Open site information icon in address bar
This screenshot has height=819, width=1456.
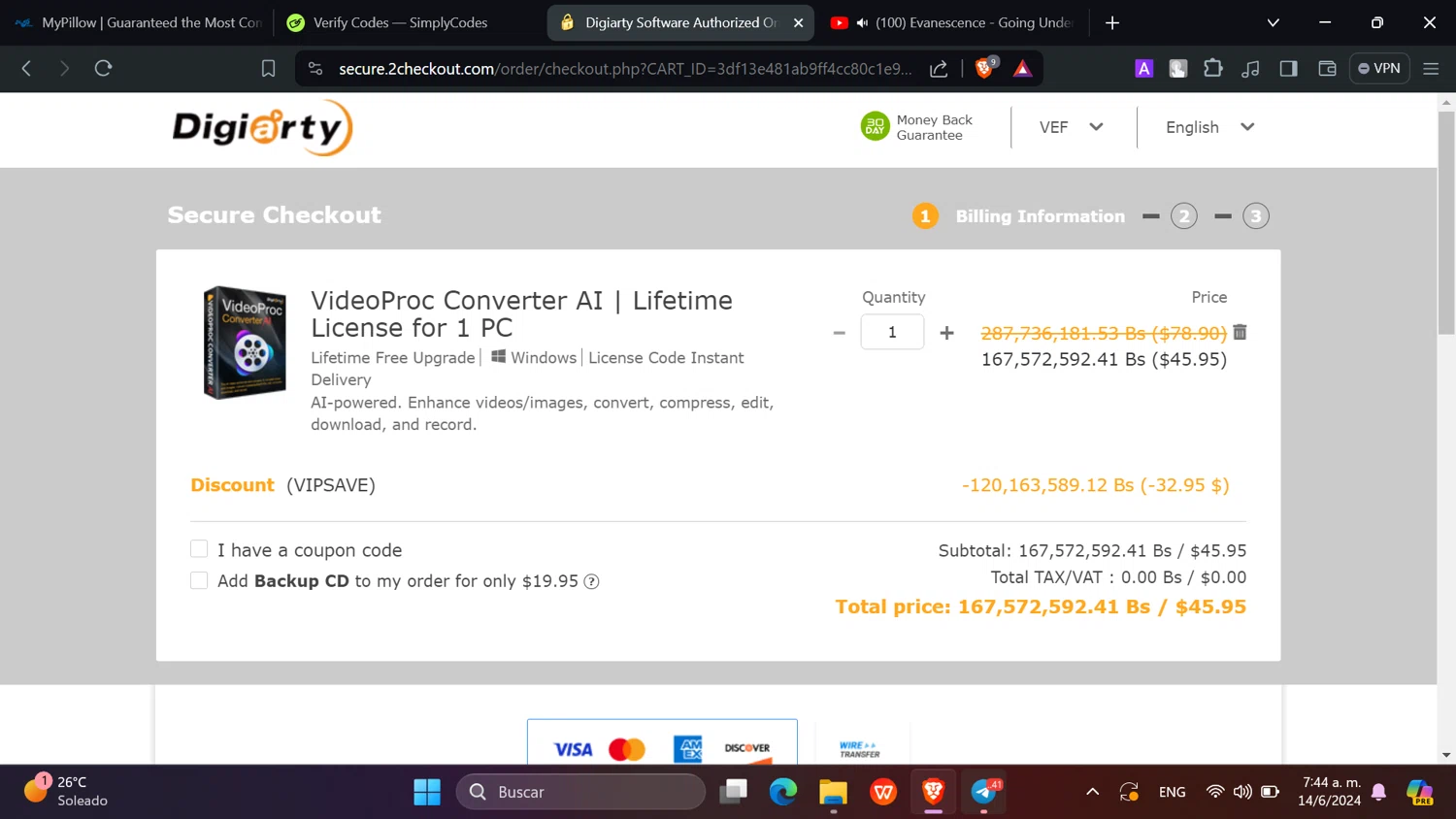[315, 68]
